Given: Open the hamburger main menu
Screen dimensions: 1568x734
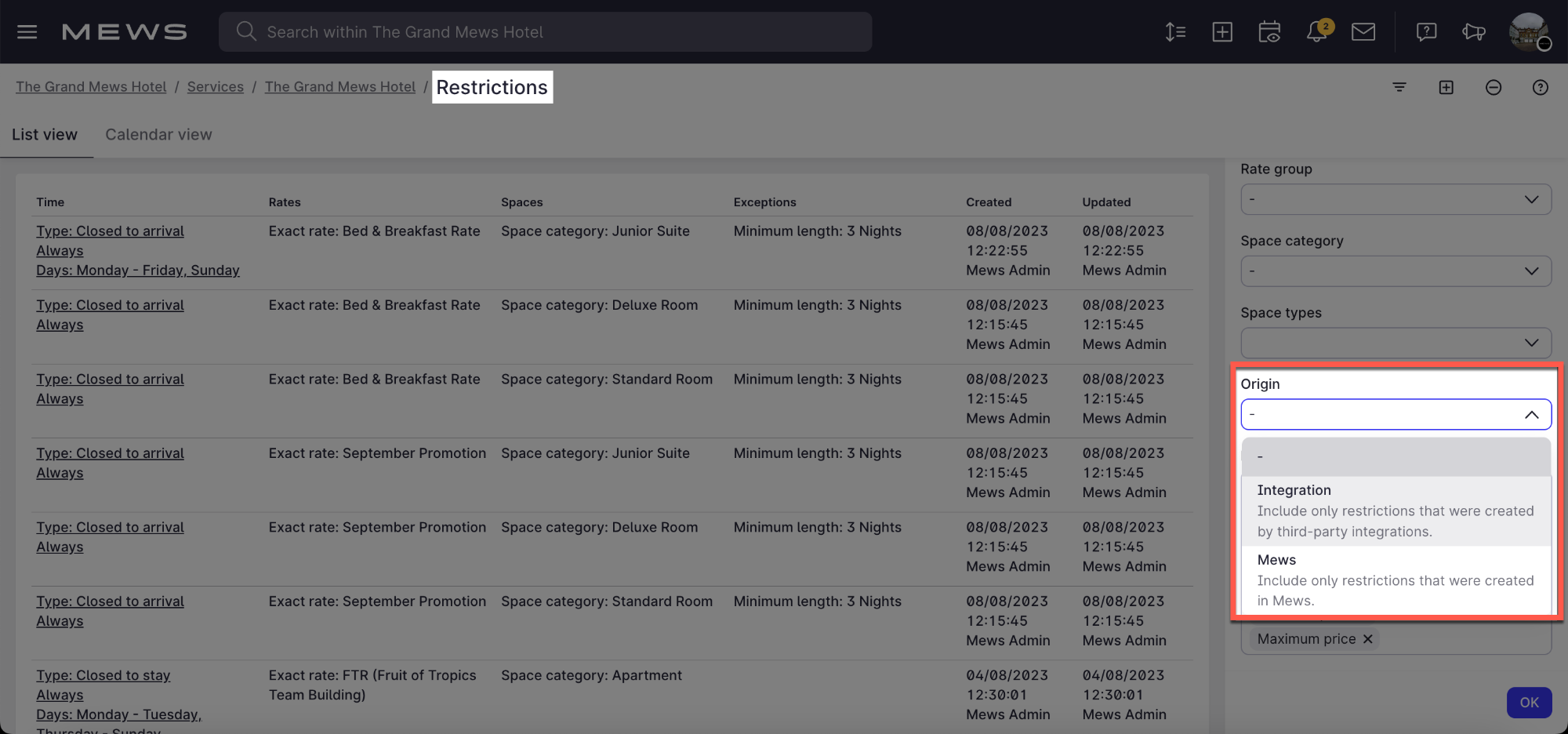Looking at the screenshot, I should pyautogui.click(x=27, y=32).
